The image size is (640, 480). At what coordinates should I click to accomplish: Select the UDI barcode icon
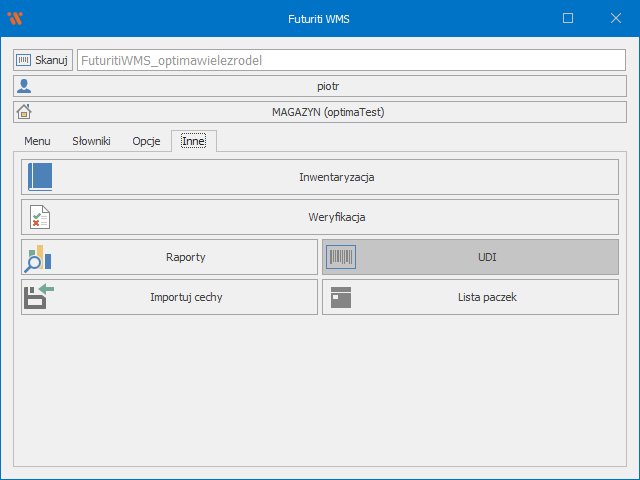point(341,257)
